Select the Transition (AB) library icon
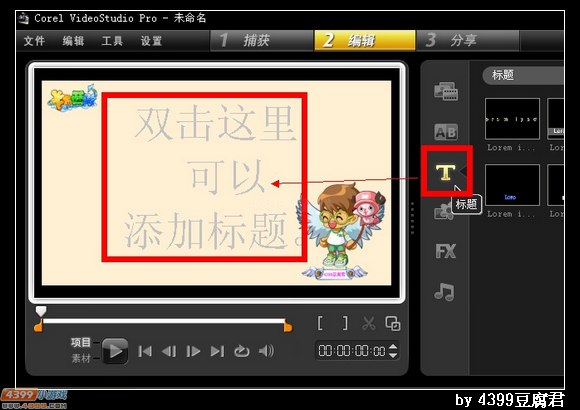 point(446,132)
